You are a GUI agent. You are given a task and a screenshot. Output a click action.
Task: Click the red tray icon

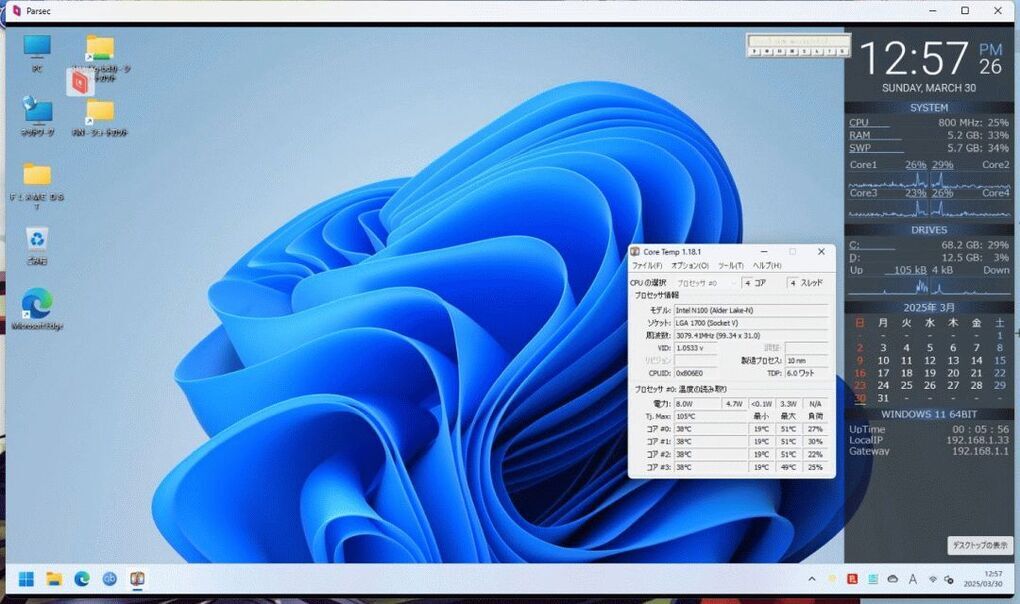pyautogui.click(x=852, y=579)
